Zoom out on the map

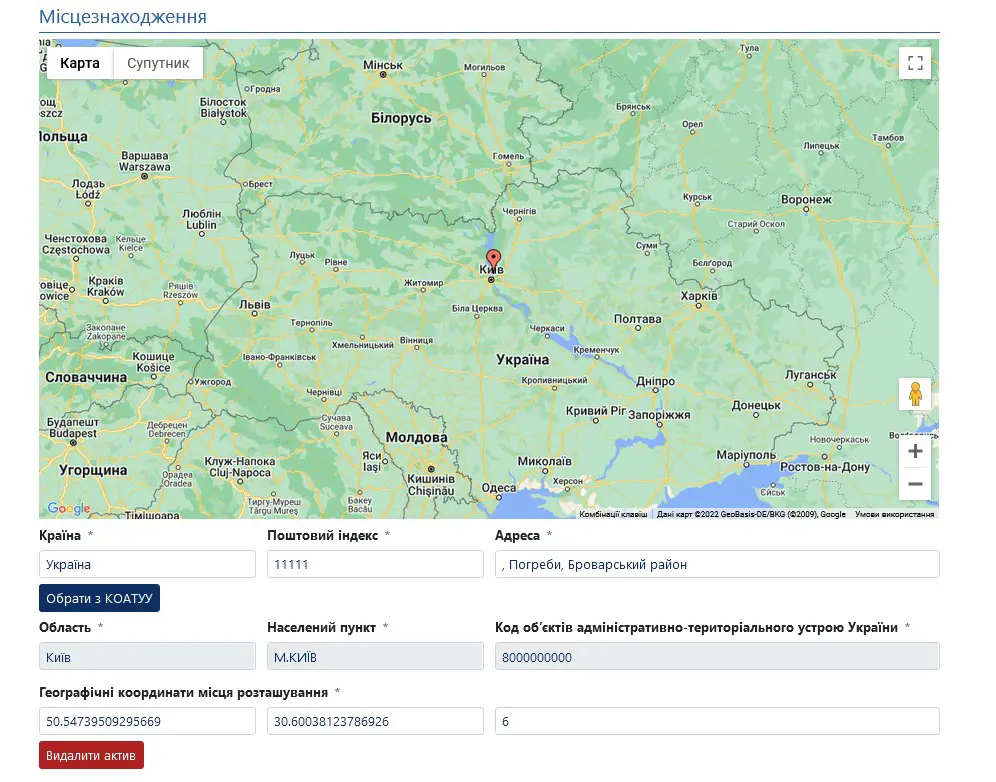(914, 484)
